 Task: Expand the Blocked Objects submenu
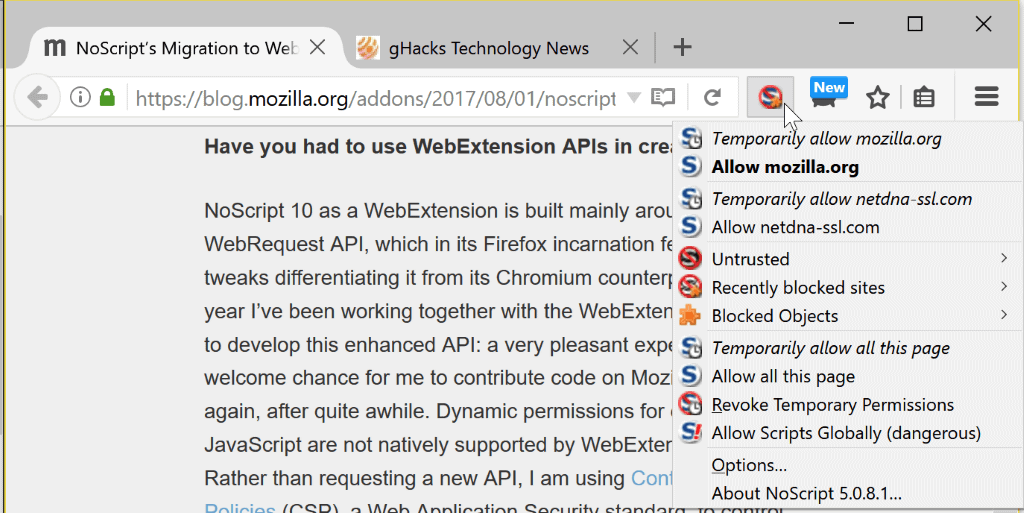(x=847, y=316)
